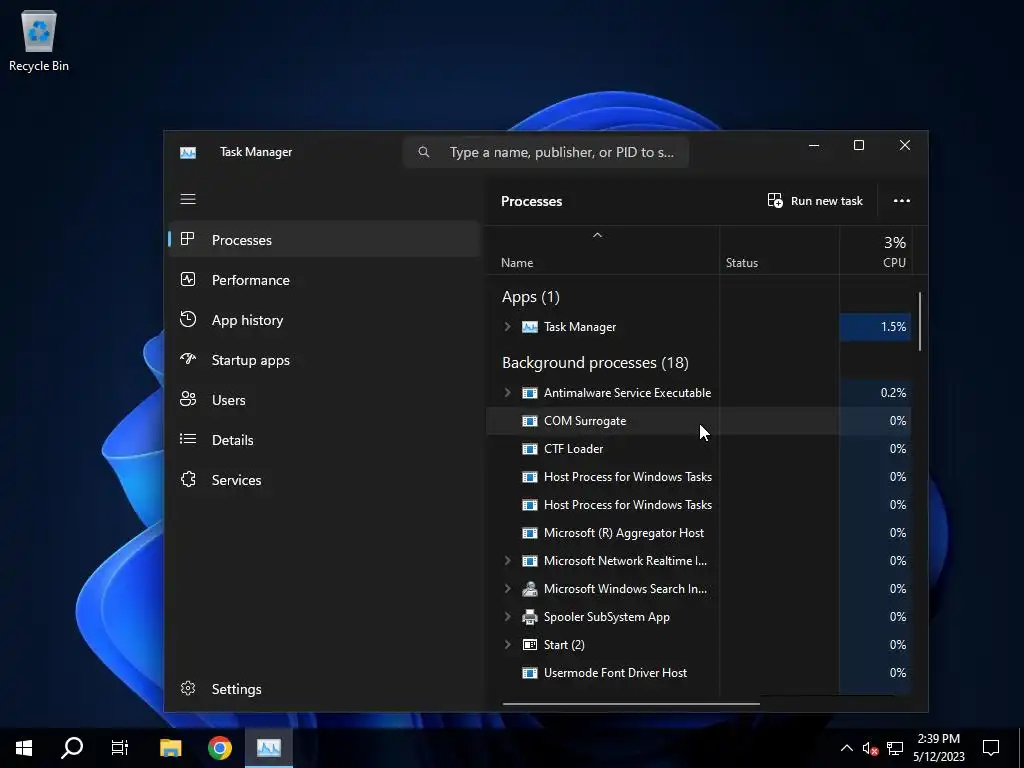Open the Windows Start button on taskbar

tap(24, 748)
